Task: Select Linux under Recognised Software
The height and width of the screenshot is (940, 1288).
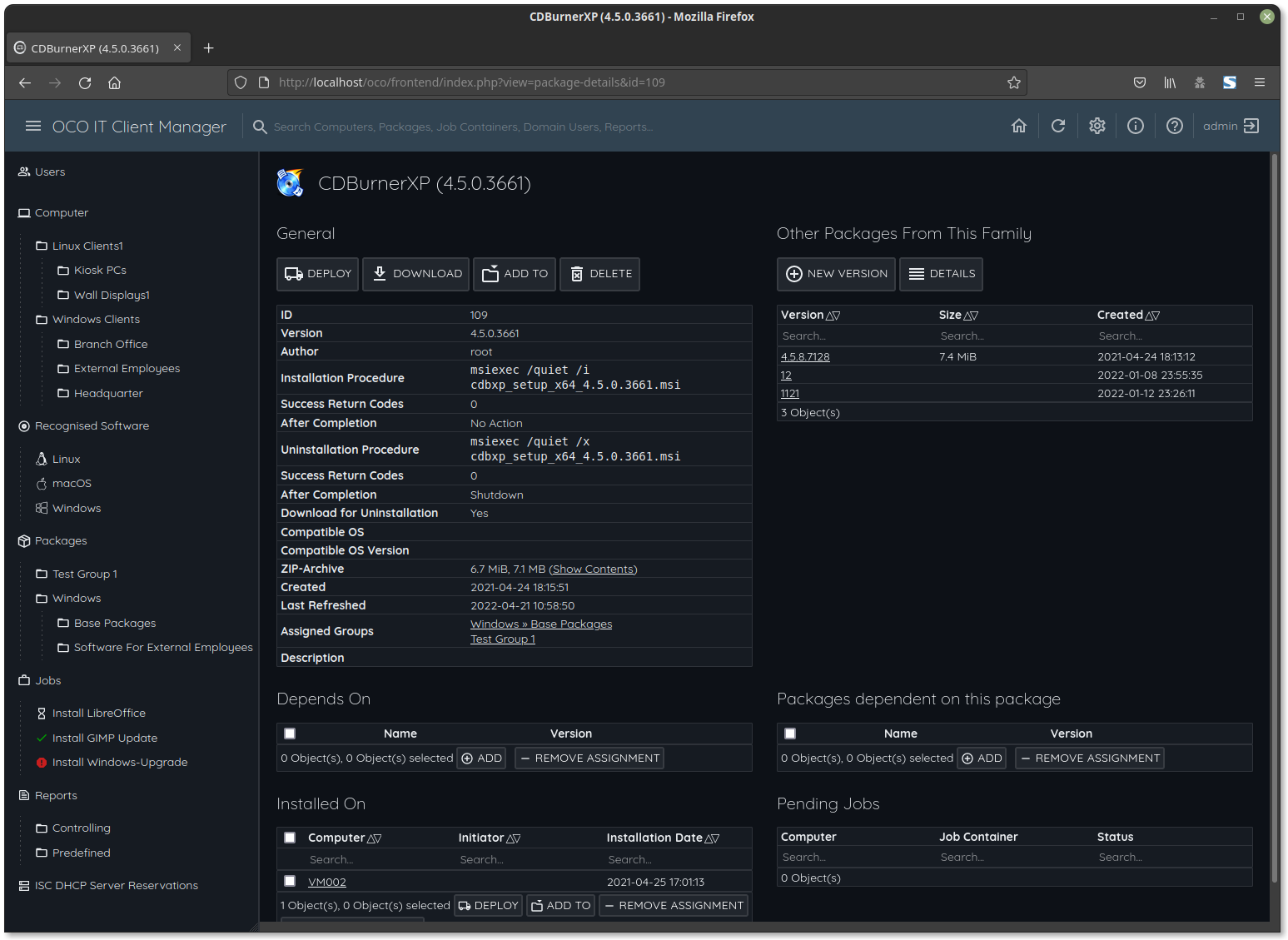Action: pos(66,459)
